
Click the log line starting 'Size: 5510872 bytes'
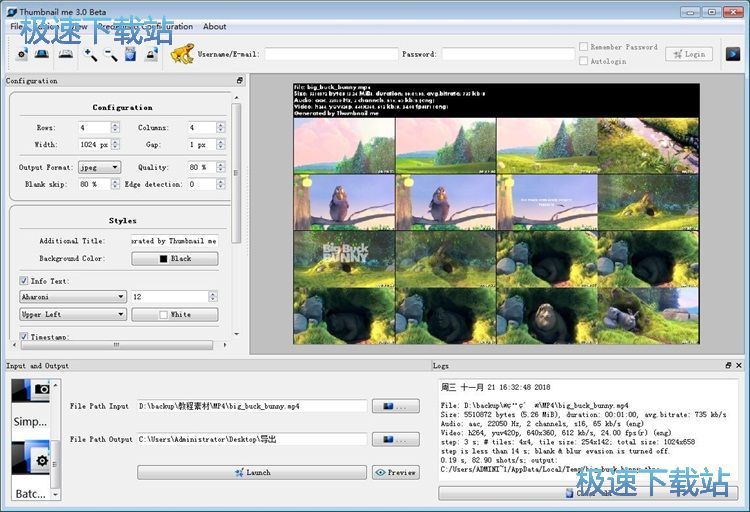pyautogui.click(x=584, y=414)
